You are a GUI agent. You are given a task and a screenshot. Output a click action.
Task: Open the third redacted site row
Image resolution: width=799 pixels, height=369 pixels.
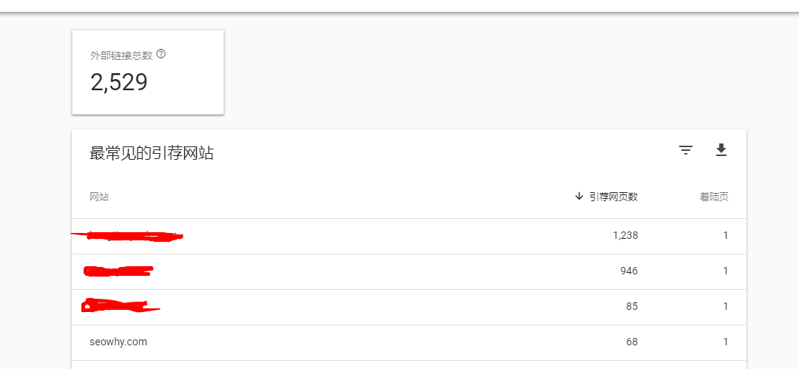pos(409,307)
